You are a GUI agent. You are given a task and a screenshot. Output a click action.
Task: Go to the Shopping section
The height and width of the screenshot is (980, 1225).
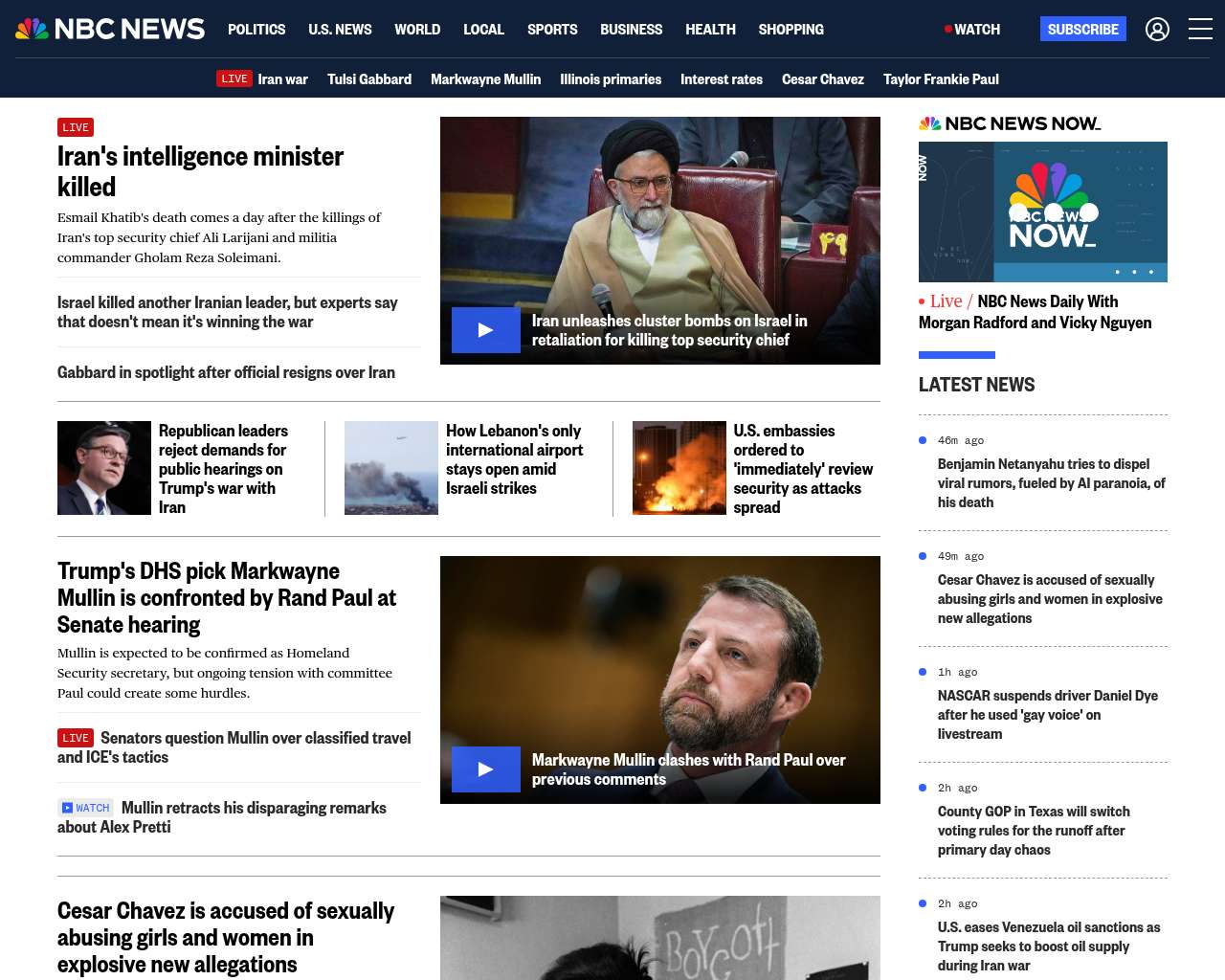791,29
